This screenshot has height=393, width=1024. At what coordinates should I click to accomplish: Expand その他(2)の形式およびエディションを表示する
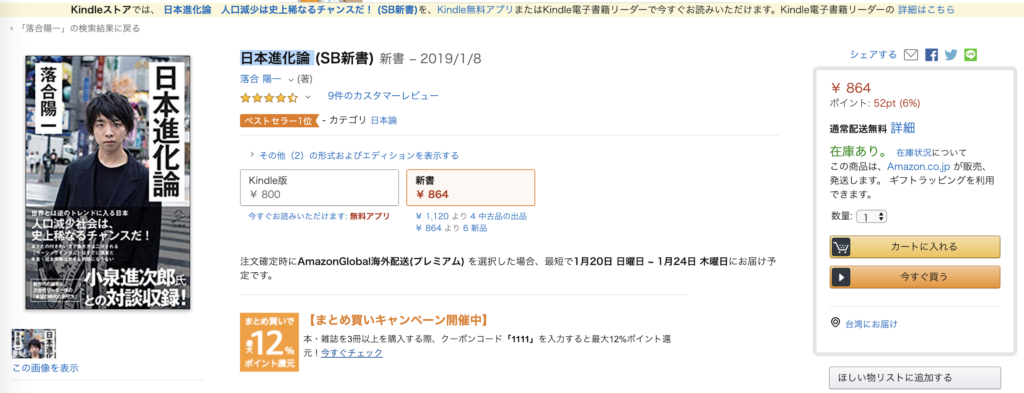click(355, 155)
